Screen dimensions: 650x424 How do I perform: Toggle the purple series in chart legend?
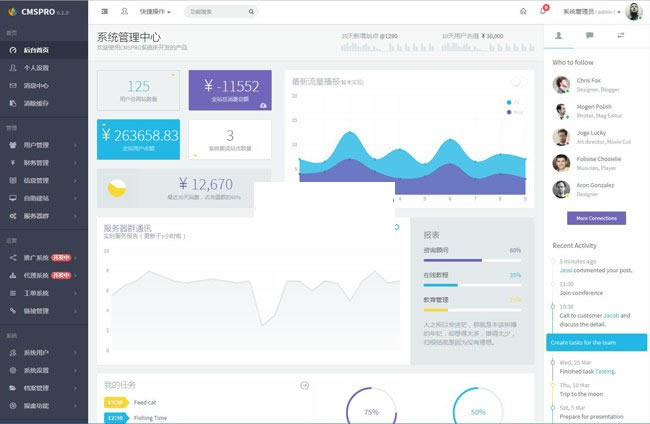coord(514,112)
